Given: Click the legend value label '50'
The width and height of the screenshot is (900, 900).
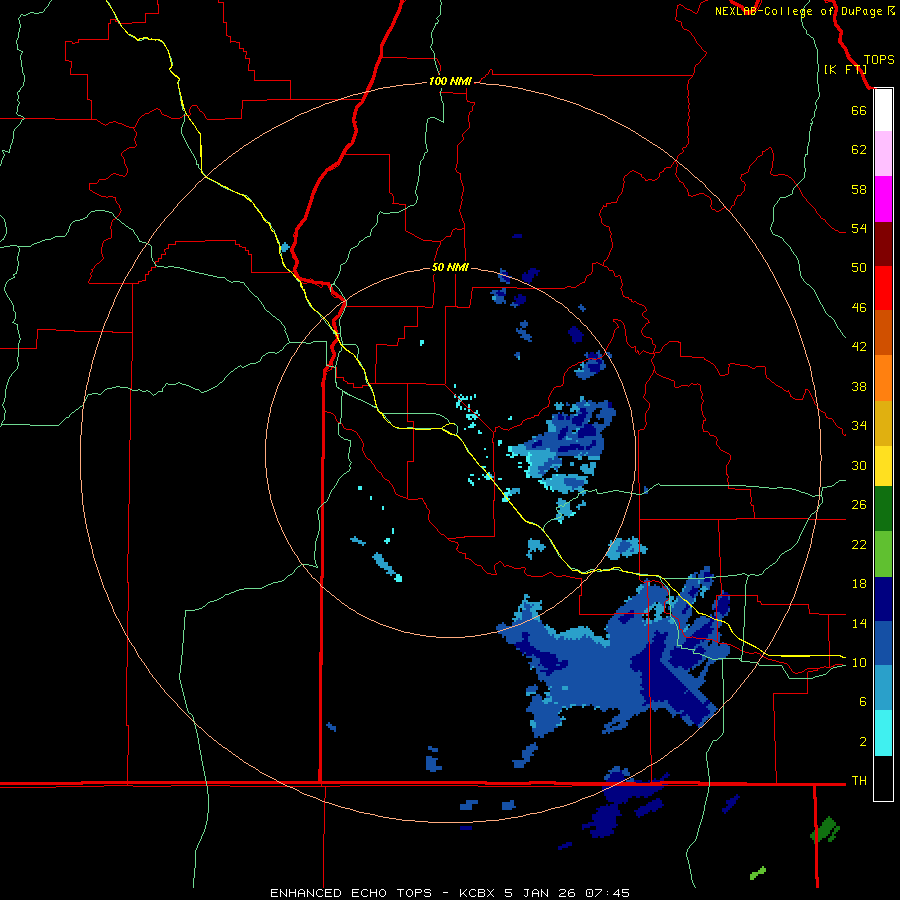Looking at the screenshot, I should click(x=859, y=268).
